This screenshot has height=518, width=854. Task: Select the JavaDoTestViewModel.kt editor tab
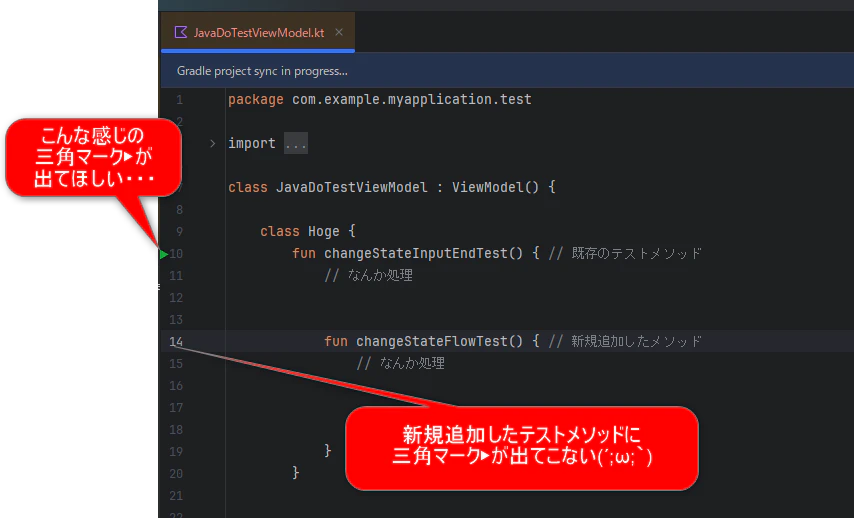(x=258, y=33)
